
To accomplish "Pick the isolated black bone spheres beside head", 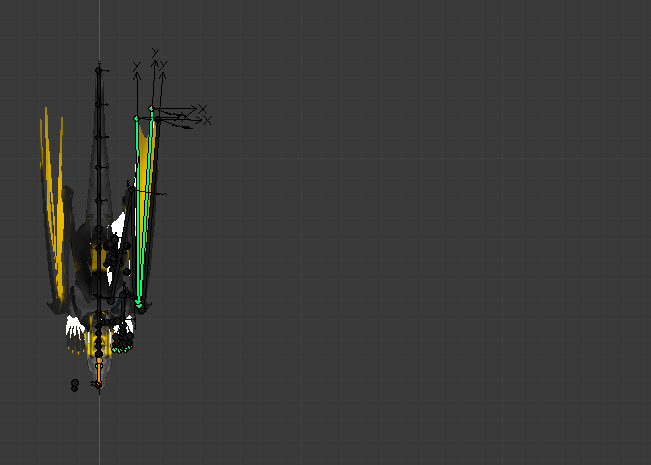I will 75,385.
